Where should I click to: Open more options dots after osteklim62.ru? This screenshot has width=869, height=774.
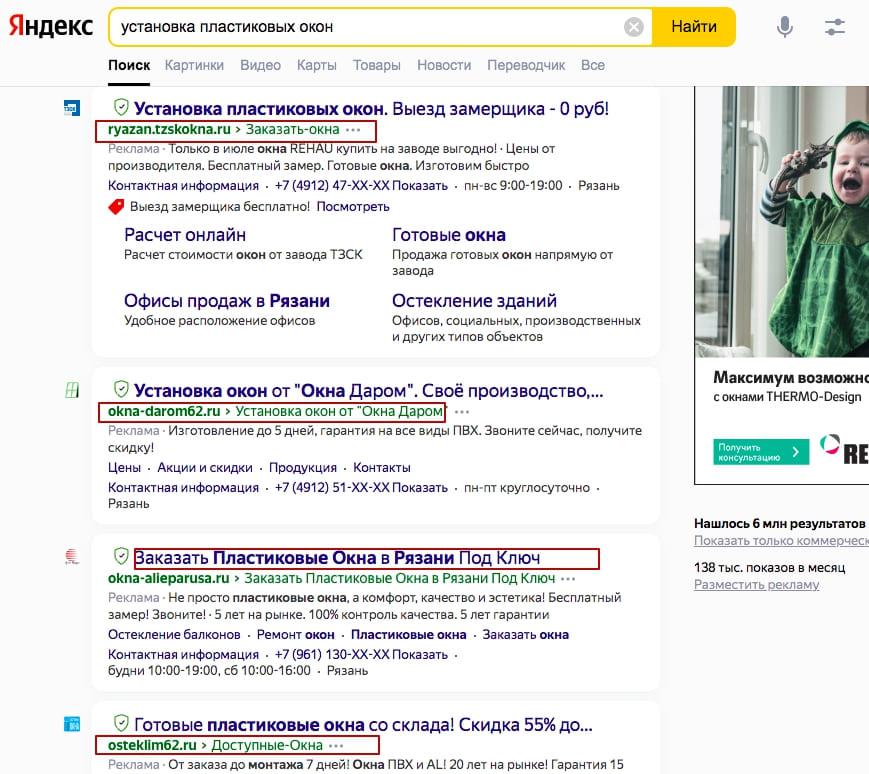click(336, 746)
